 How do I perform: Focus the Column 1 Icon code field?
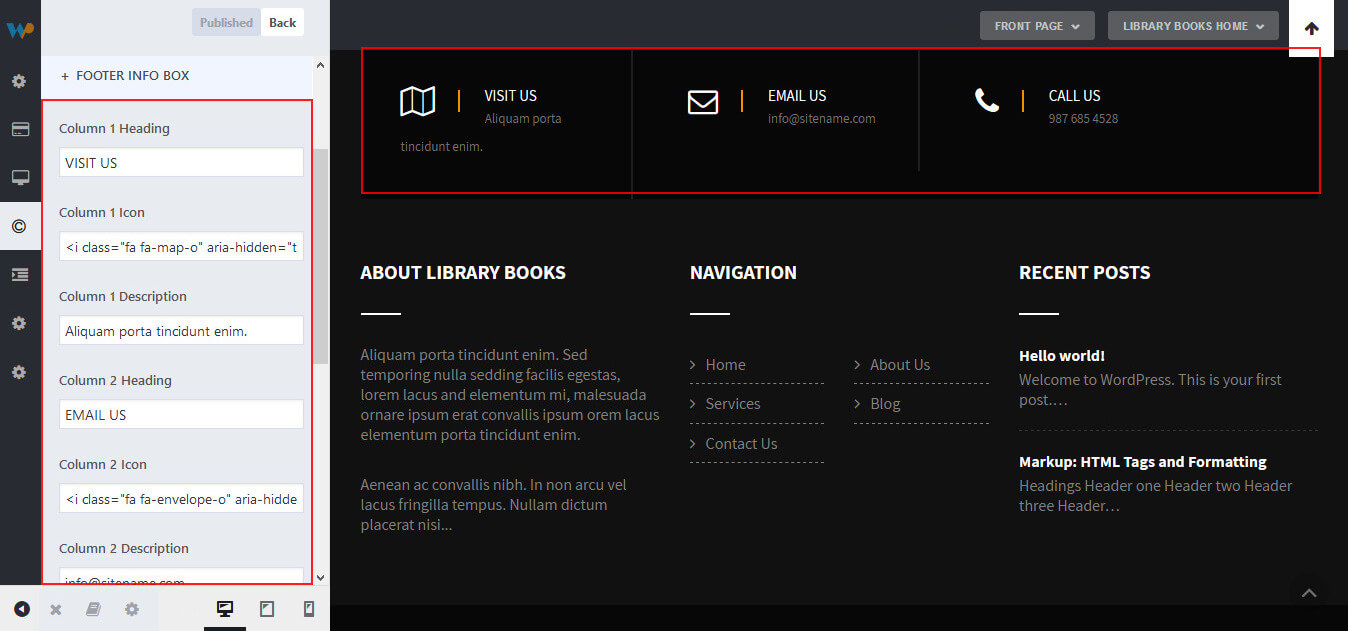coord(181,247)
